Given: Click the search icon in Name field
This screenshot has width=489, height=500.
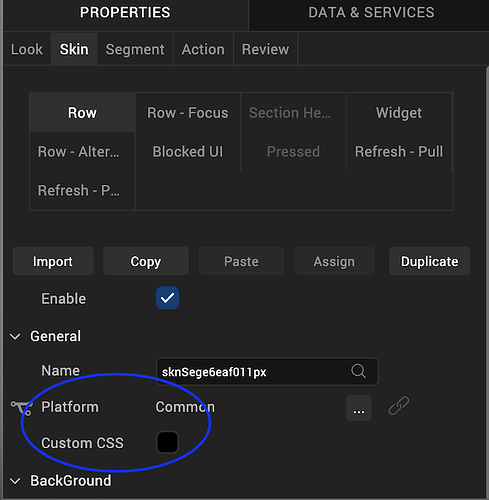Looking at the screenshot, I should tap(358, 371).
